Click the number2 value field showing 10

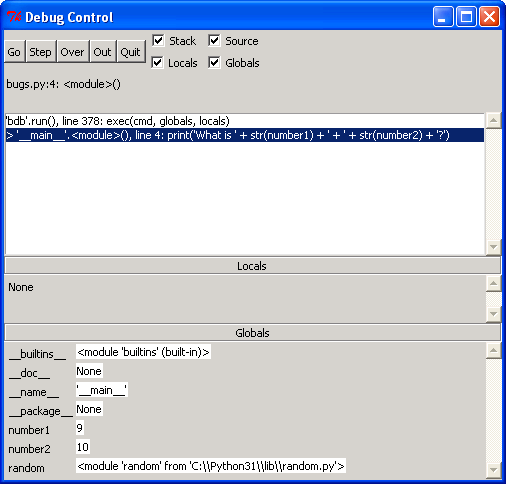(83, 447)
